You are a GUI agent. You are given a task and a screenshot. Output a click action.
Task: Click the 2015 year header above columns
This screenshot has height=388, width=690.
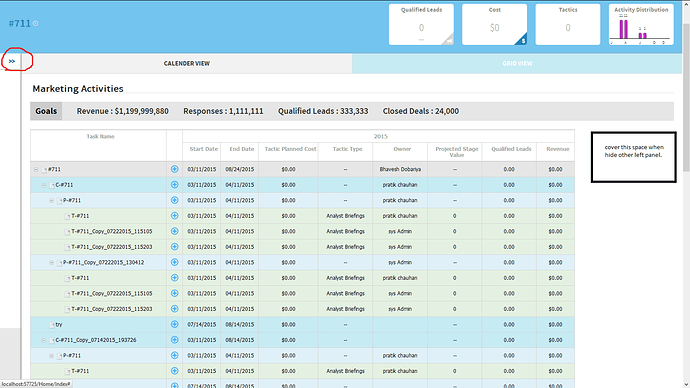click(381, 136)
